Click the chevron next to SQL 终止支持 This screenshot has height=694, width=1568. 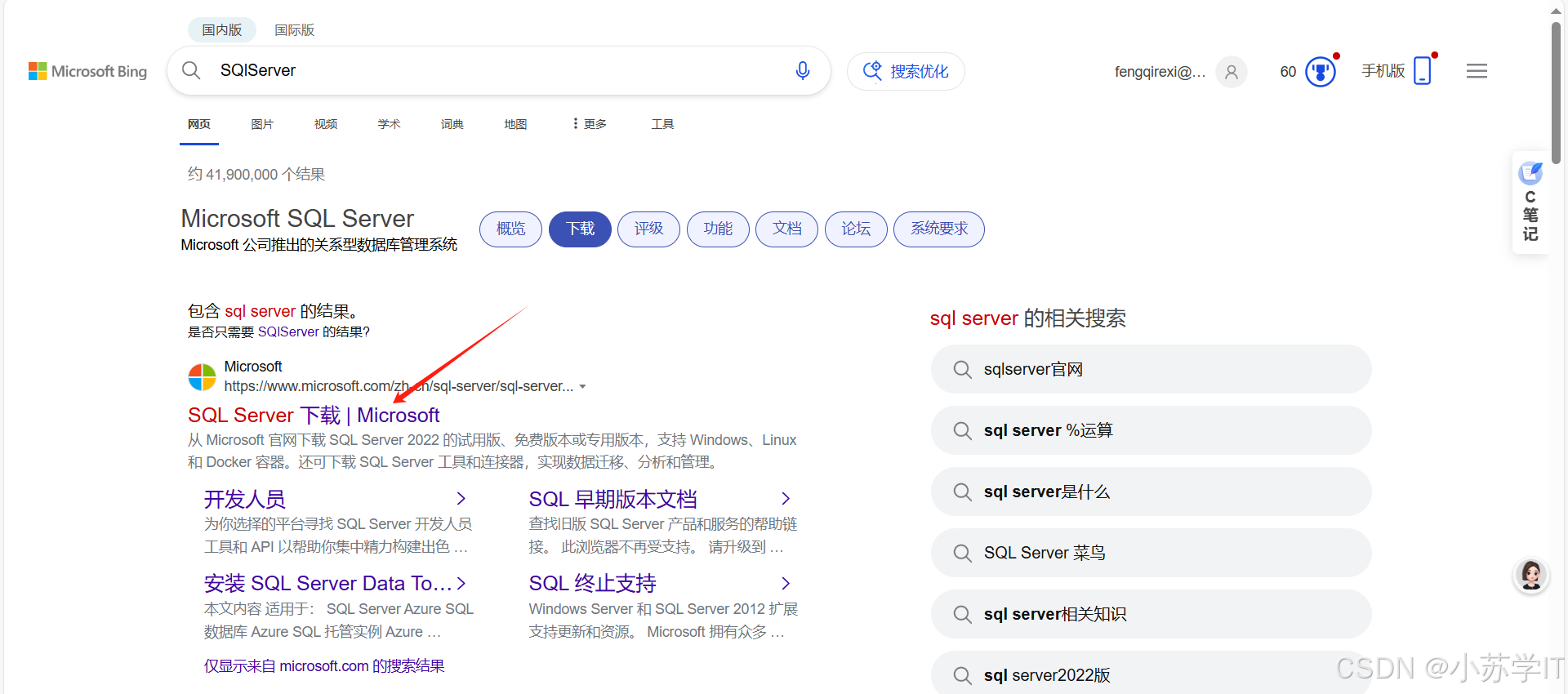point(786,584)
